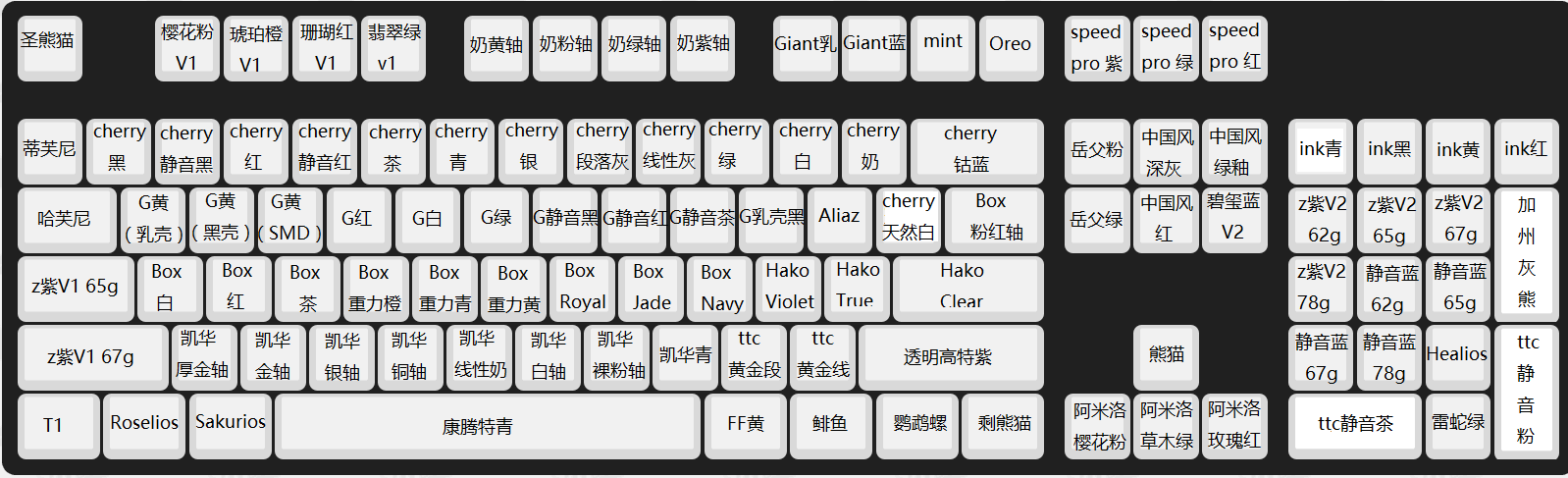Click the 圣熊猫 key
The width and height of the screenshot is (1568, 478).
(x=49, y=46)
